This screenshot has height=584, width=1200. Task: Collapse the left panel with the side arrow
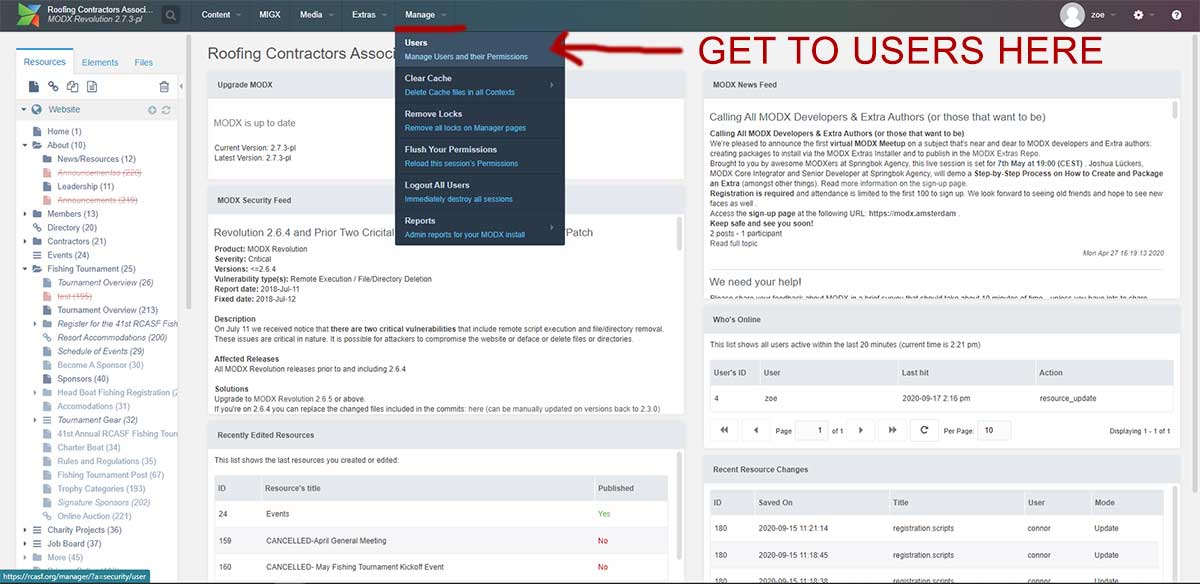click(x=182, y=88)
